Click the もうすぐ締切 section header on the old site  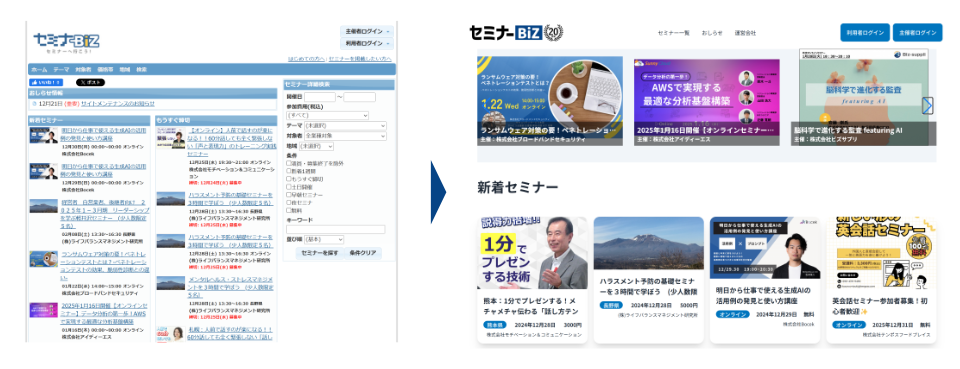coord(215,120)
